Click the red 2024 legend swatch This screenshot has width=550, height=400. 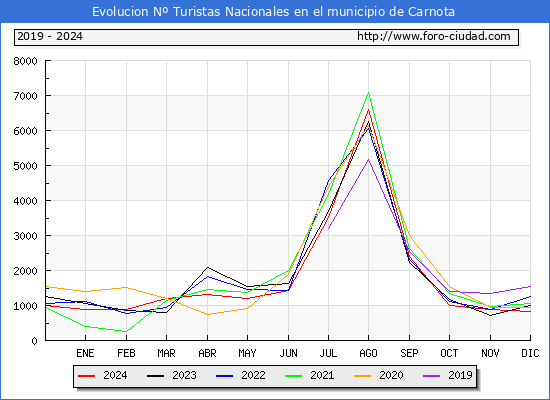pos(86,376)
